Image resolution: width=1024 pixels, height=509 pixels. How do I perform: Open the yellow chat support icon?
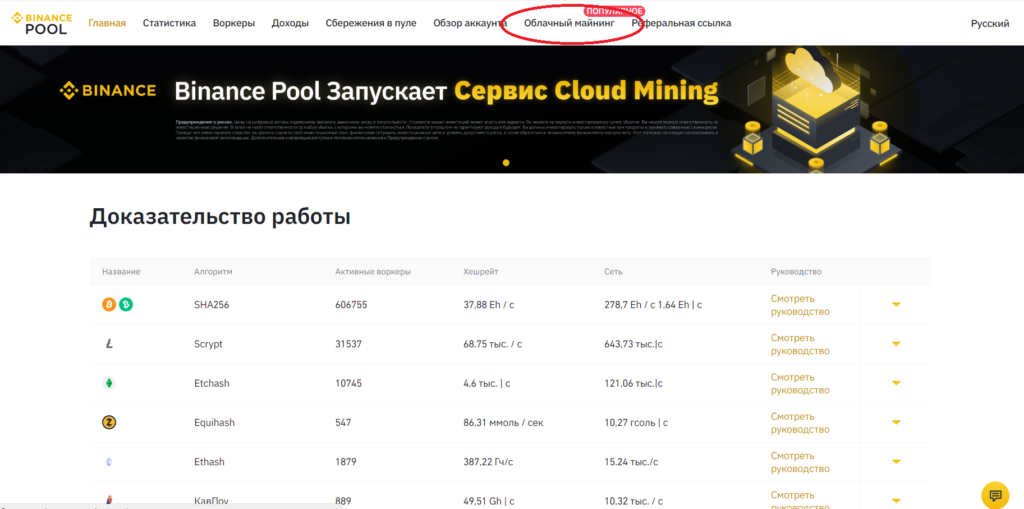[x=994, y=494]
